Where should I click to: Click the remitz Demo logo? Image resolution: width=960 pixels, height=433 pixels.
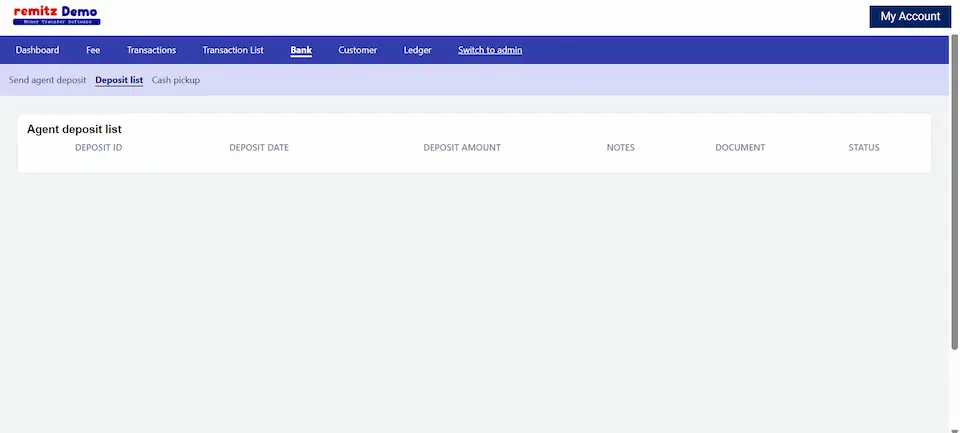(56, 15)
